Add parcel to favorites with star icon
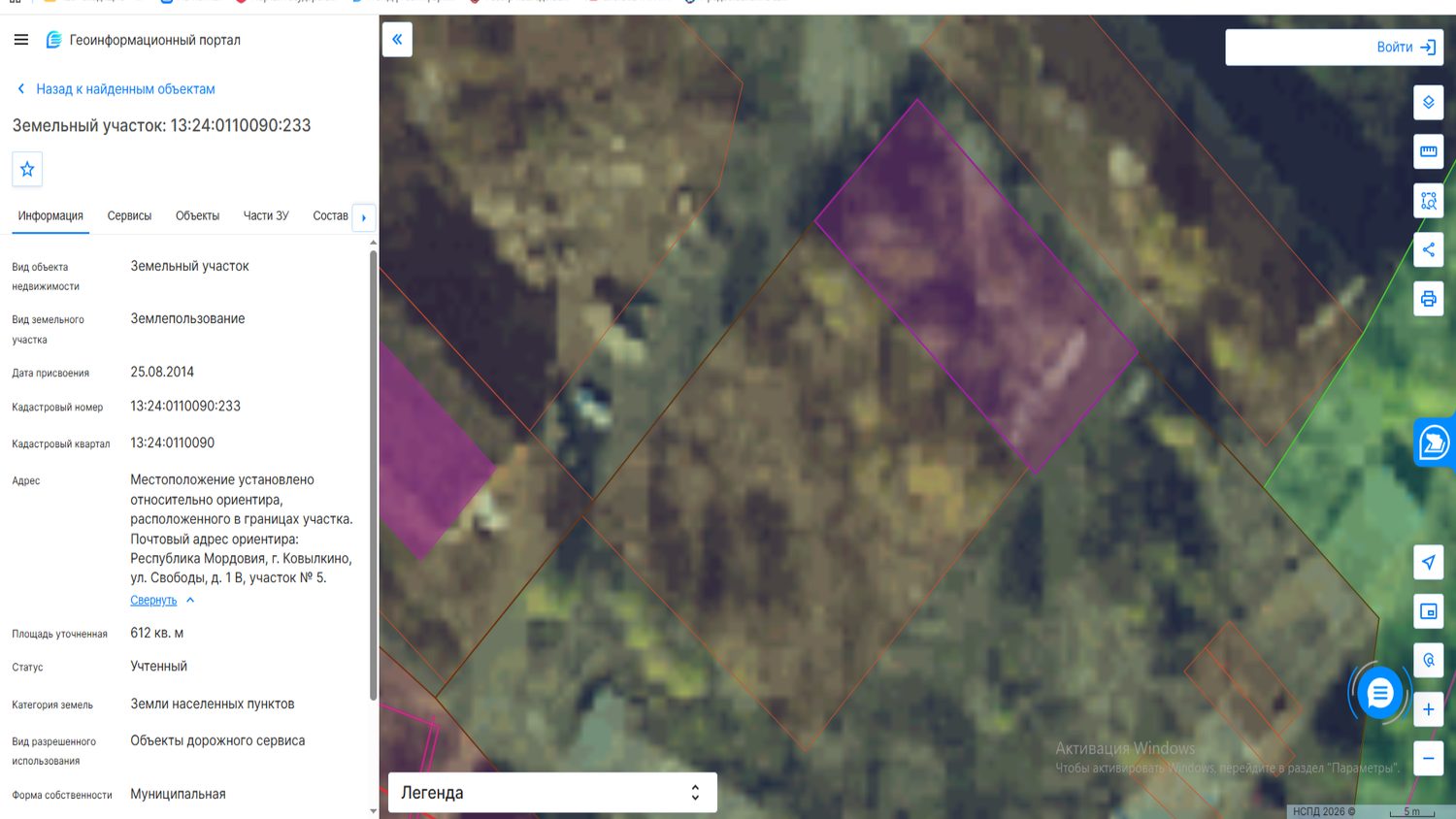This screenshot has width=1456, height=819. [27, 169]
